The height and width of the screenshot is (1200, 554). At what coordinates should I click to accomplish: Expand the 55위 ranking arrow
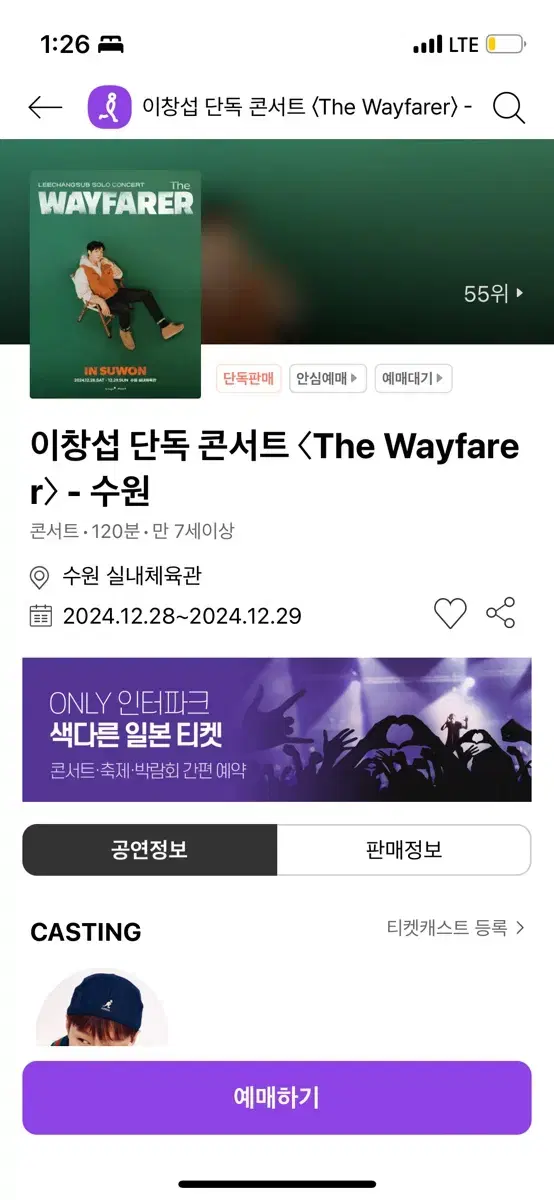[x=494, y=294]
